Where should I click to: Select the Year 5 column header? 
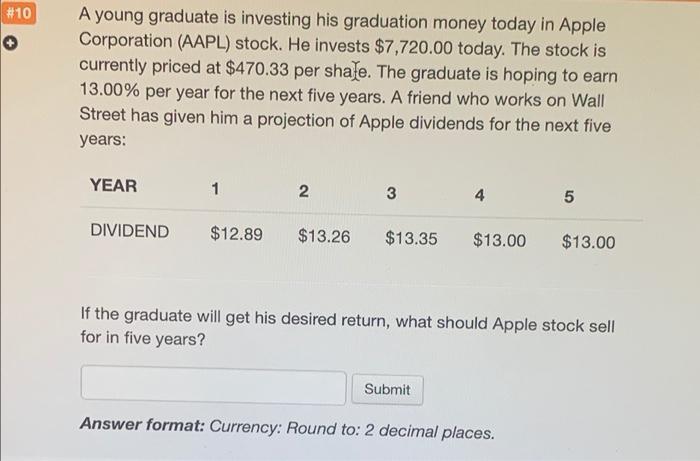[569, 197]
